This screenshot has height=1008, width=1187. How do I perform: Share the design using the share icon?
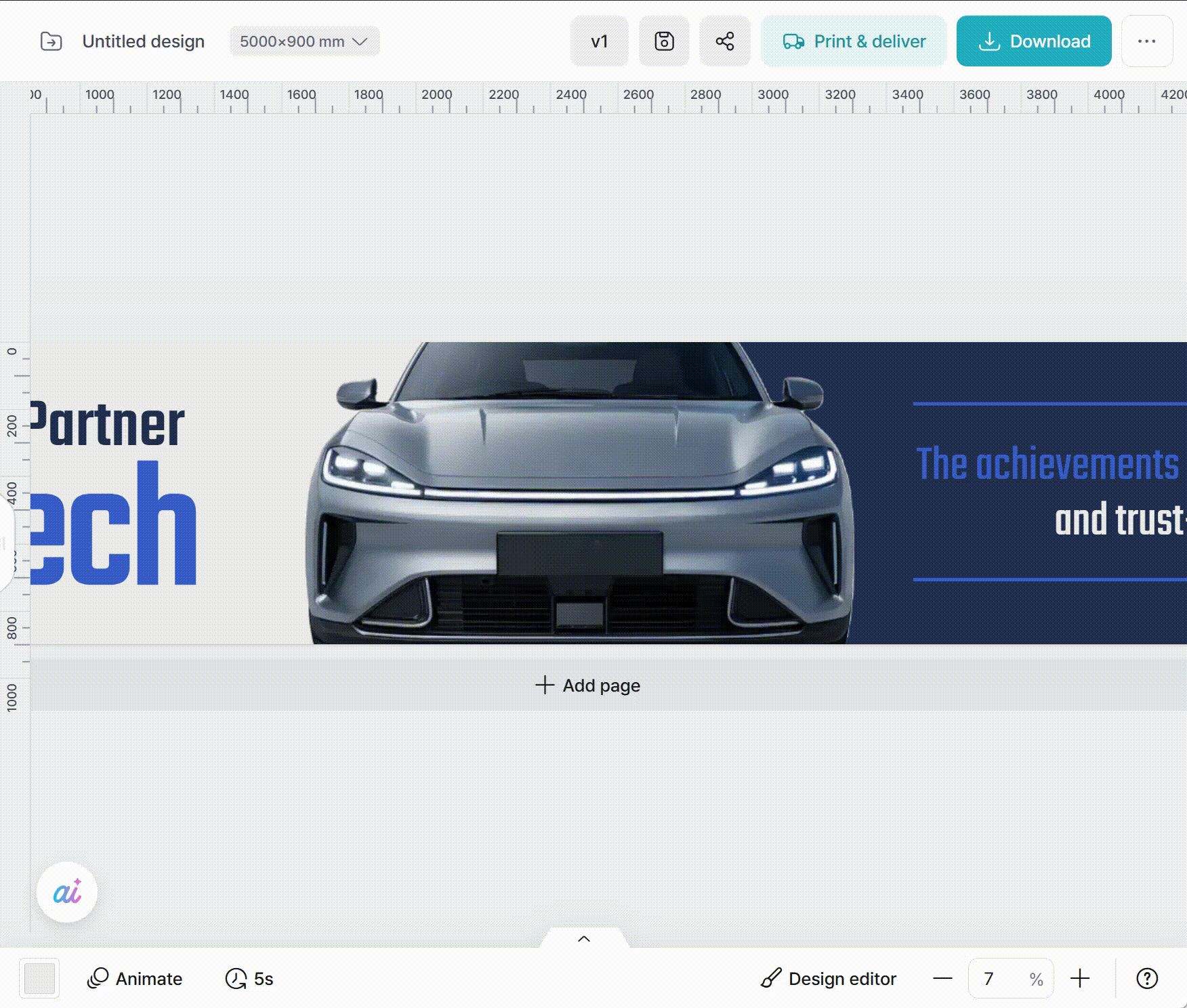[x=725, y=41]
